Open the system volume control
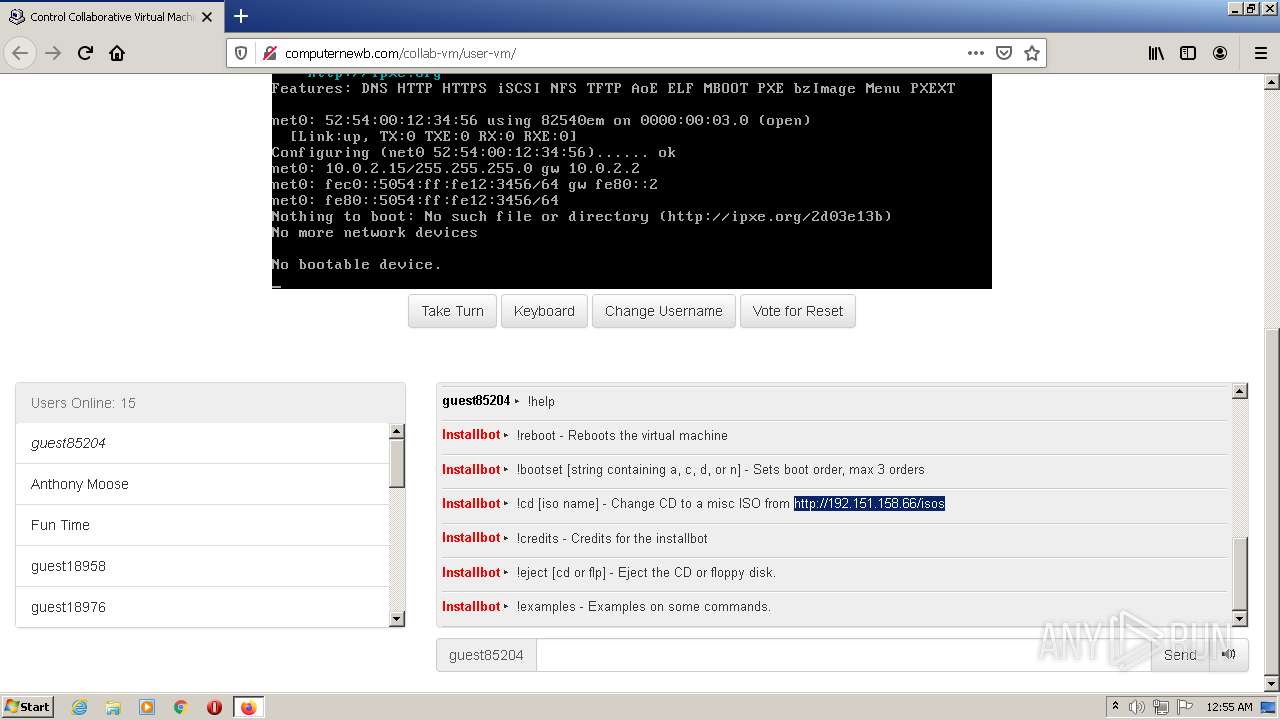This screenshot has width=1280, height=720. 1137,707
